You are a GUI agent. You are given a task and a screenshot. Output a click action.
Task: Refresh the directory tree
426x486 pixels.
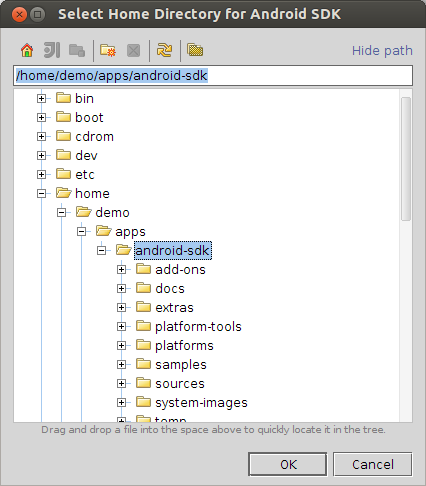[165, 51]
